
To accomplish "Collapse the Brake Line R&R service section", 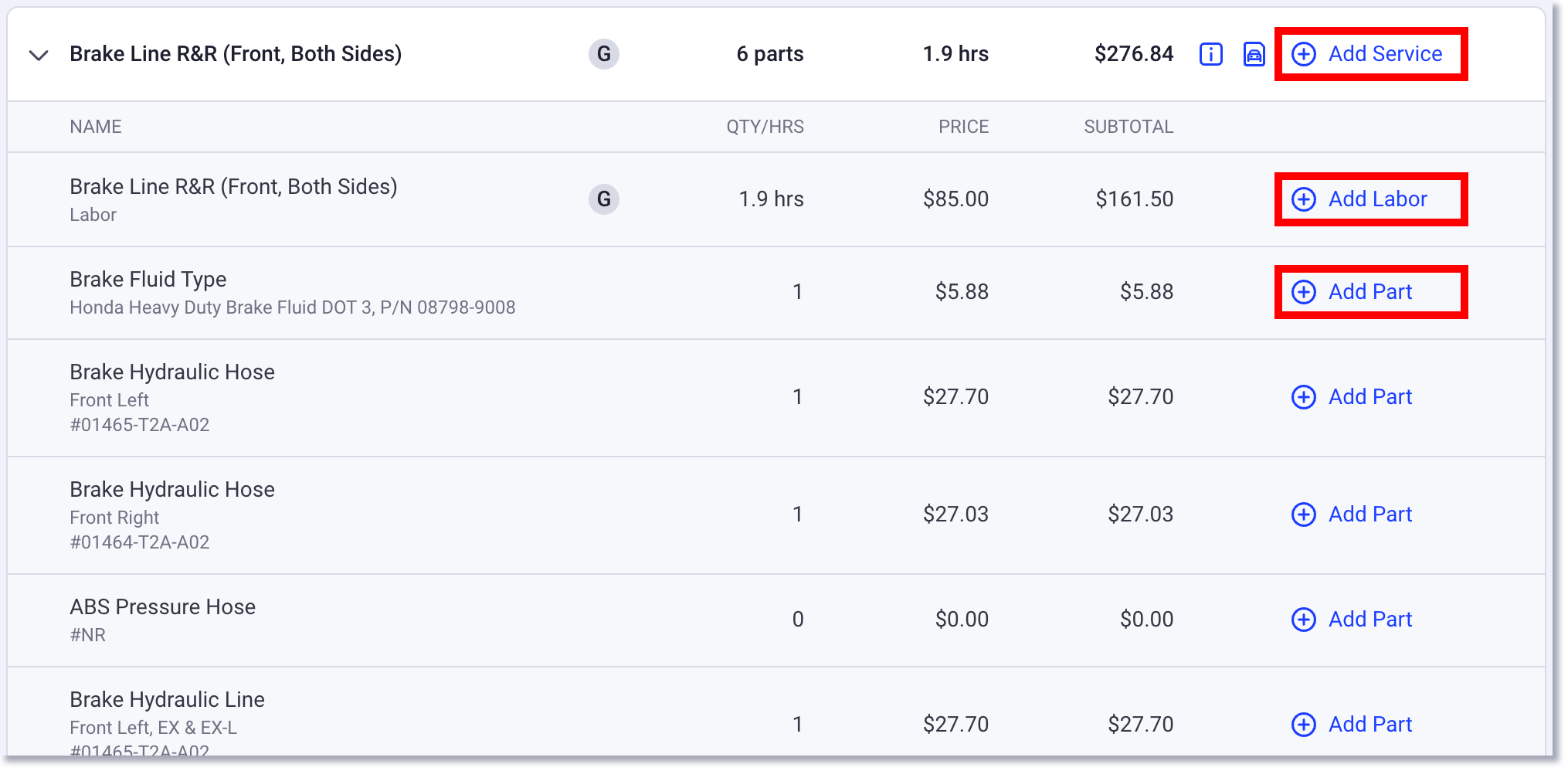I will click(x=38, y=54).
